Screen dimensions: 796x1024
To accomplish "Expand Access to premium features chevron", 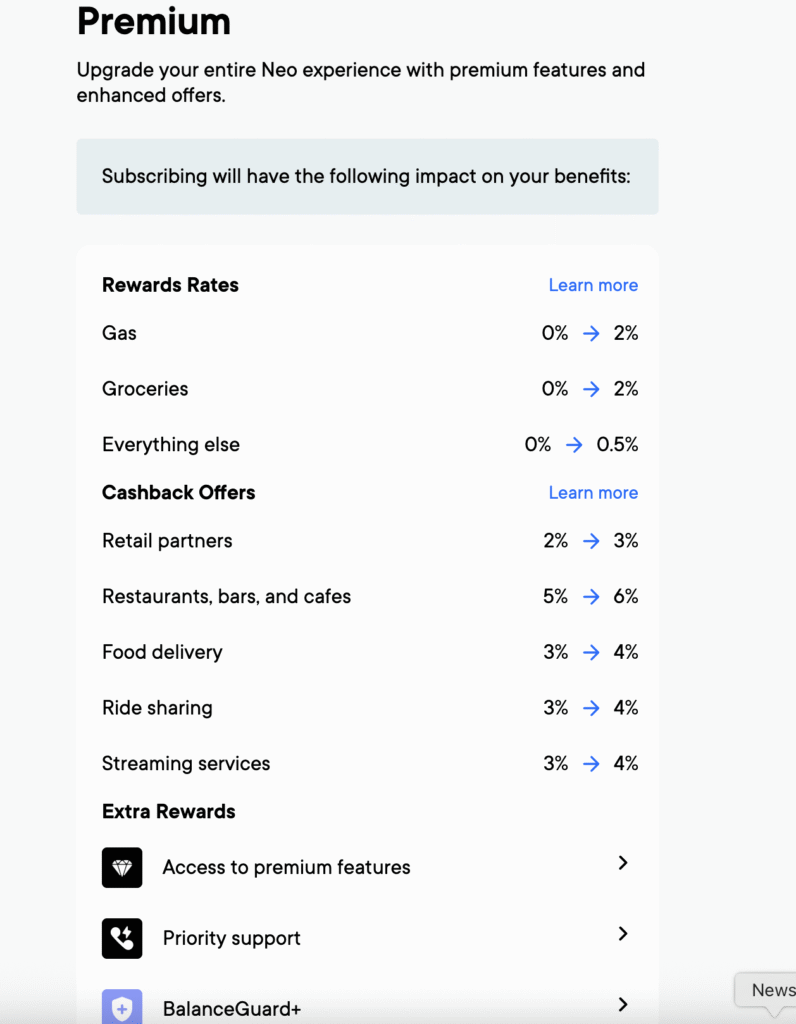I will coord(623,863).
